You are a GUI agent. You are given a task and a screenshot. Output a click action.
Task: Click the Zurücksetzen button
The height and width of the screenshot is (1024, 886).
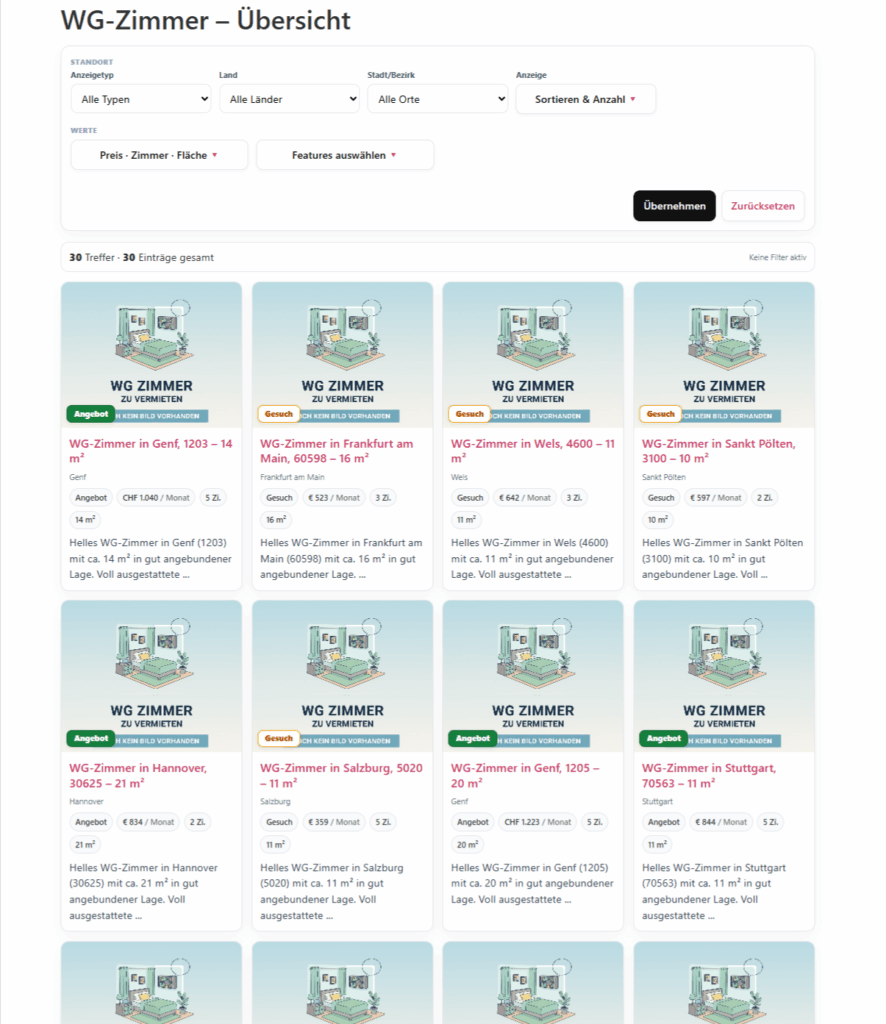762,206
